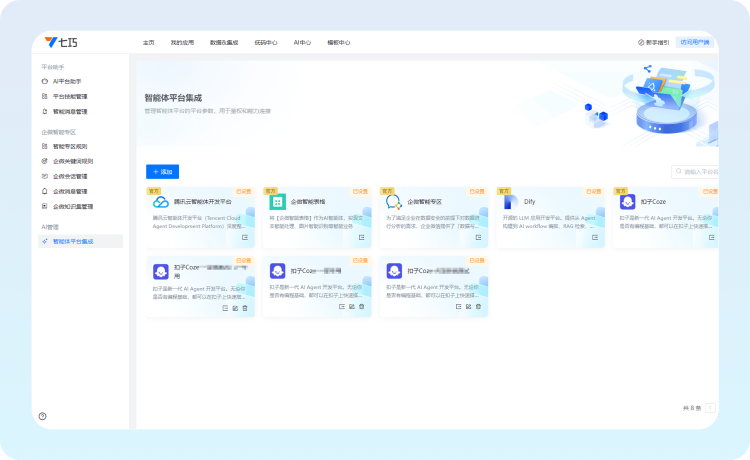Click the 企微知识集管理 sidebar icon
Screen dimensions: 750x460
(x=44, y=207)
